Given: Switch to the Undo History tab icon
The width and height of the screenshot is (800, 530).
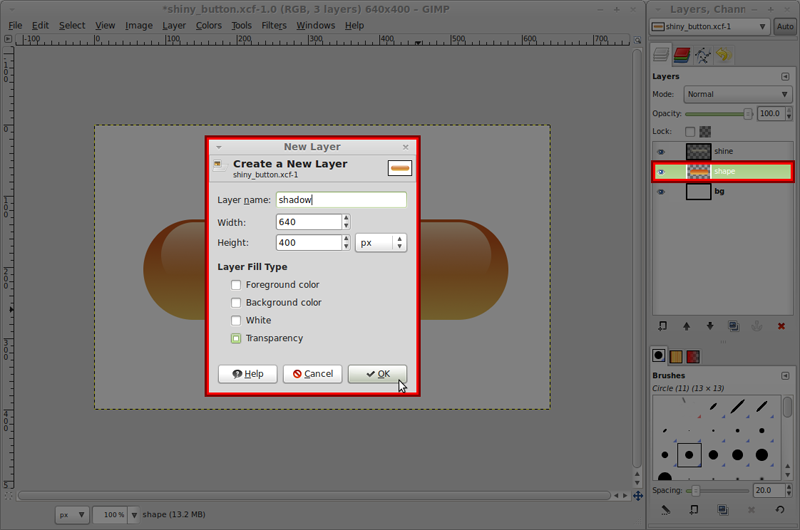Looking at the screenshot, I should coord(723,55).
